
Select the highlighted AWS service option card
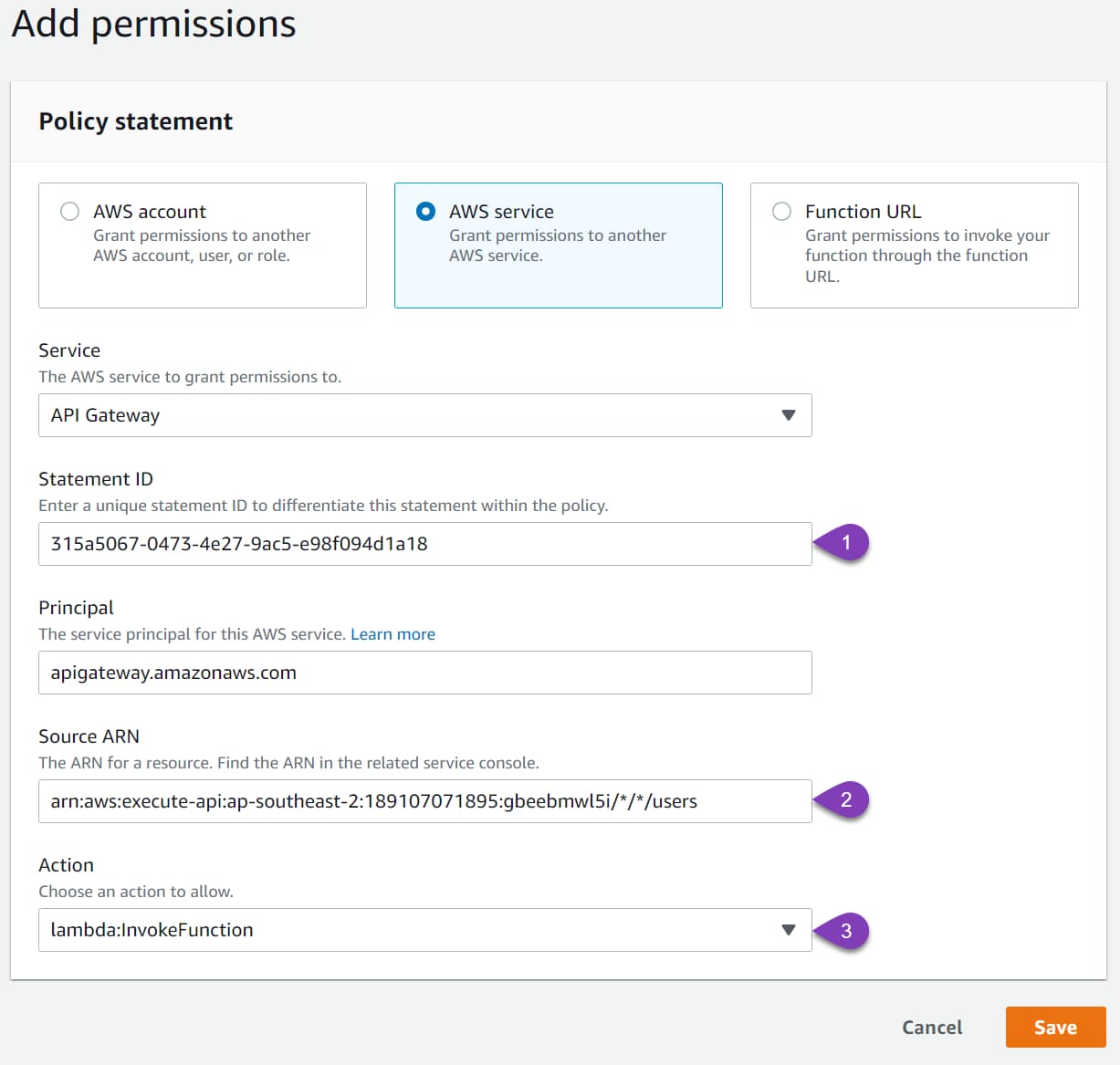point(558,245)
